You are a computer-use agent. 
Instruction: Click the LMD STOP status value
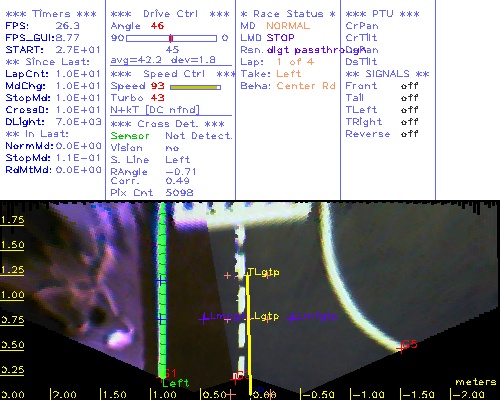280,38
